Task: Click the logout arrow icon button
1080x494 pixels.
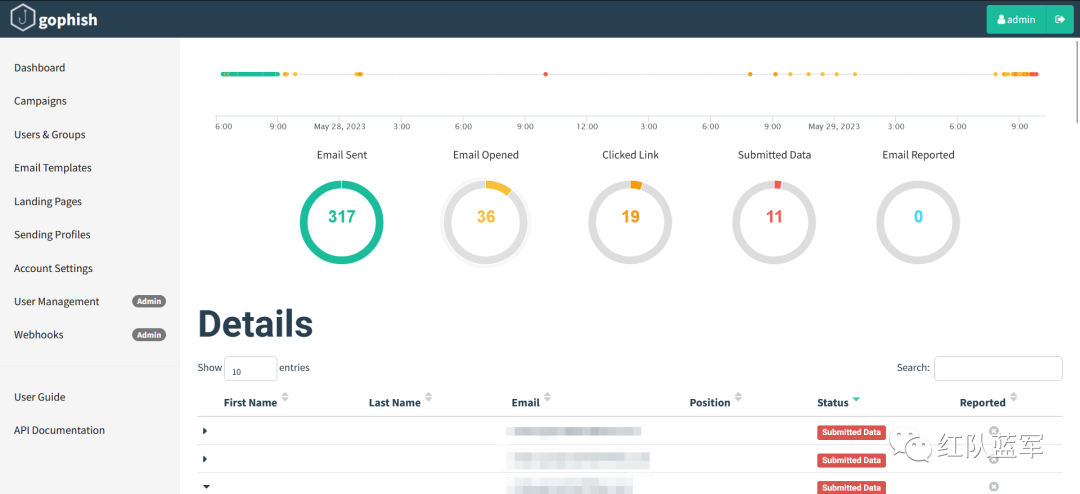Action: coord(1060,19)
